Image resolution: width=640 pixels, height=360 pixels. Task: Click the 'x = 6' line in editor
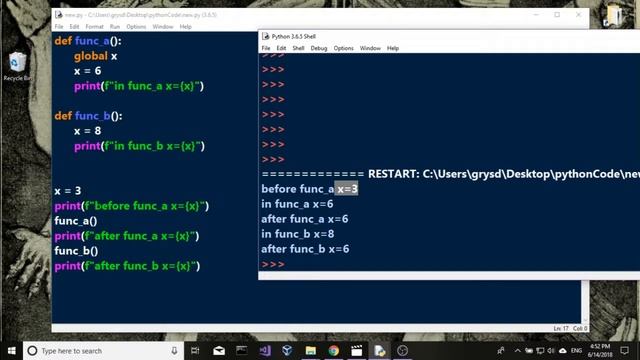click(88, 71)
